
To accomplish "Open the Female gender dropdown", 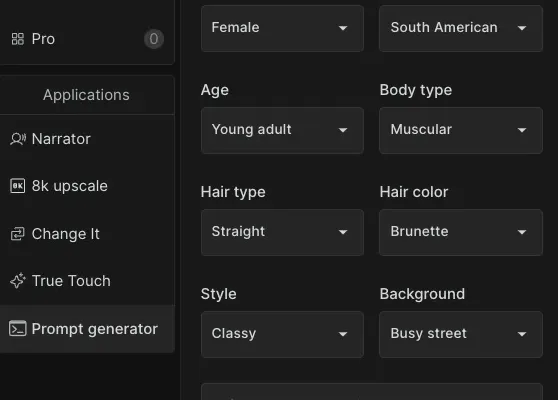I will coord(282,28).
